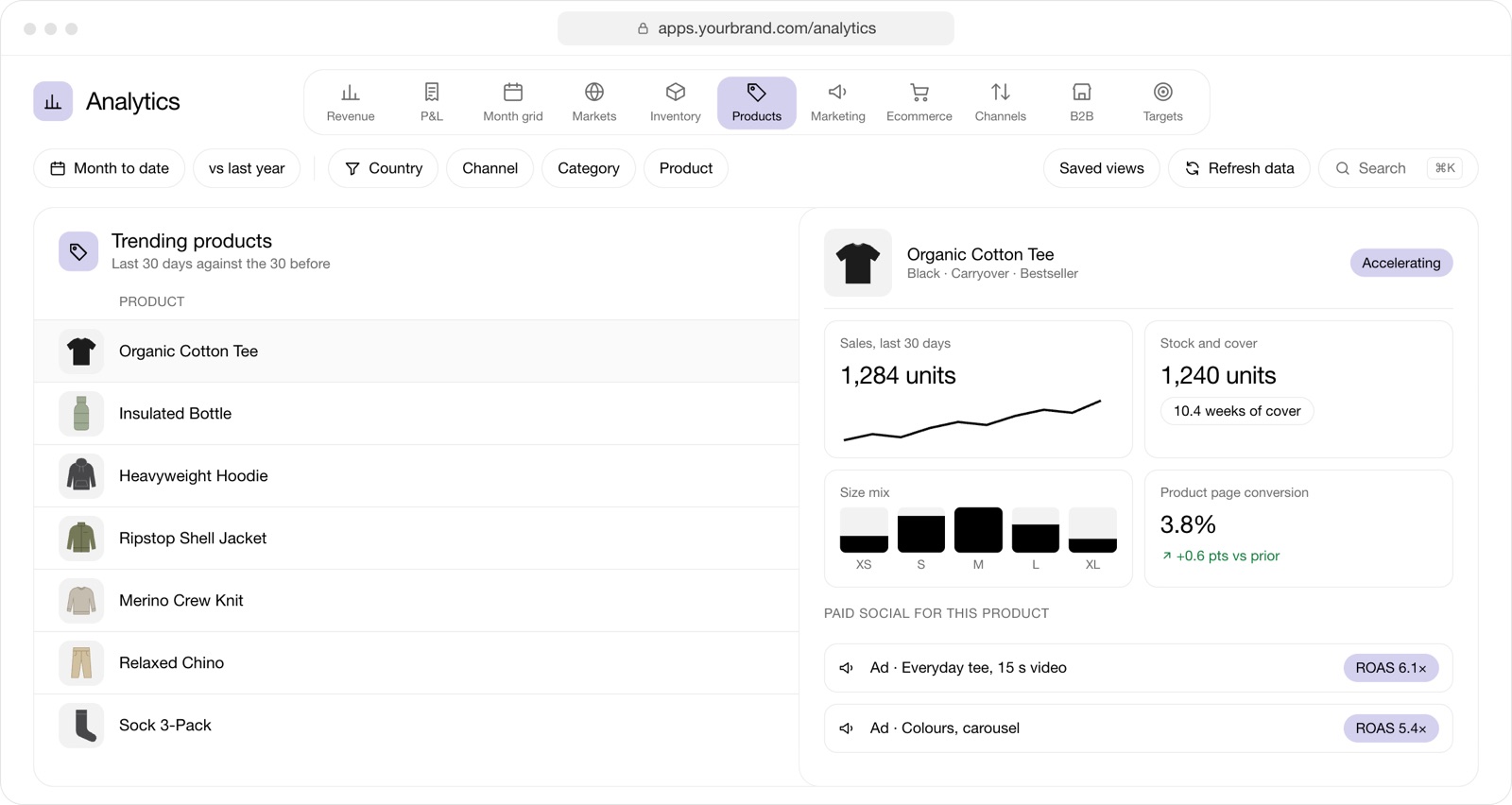Select the Organic Cotton Tee row
Image resolution: width=1512 pixels, height=805 pixels.
click(417, 351)
